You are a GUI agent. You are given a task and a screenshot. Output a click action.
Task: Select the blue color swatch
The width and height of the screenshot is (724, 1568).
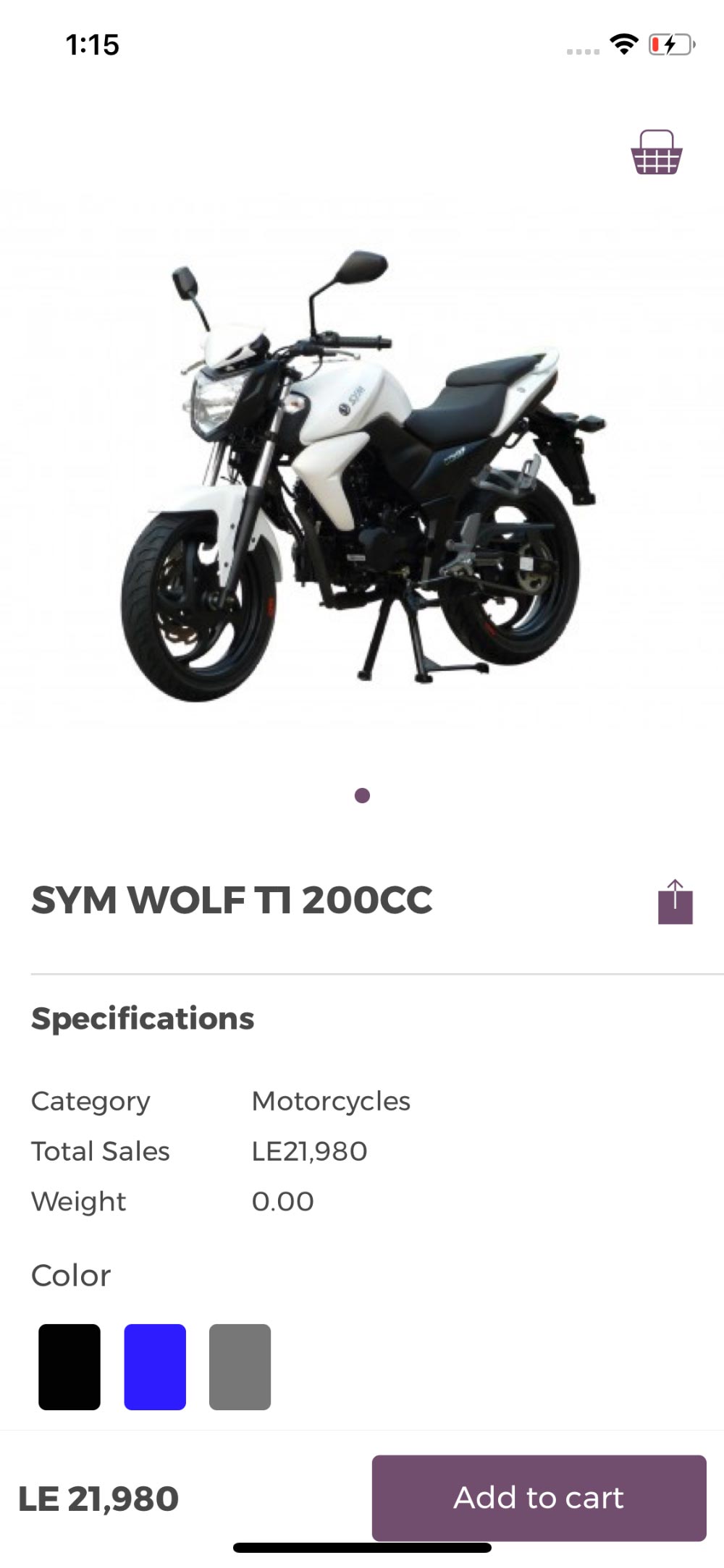[155, 1367]
